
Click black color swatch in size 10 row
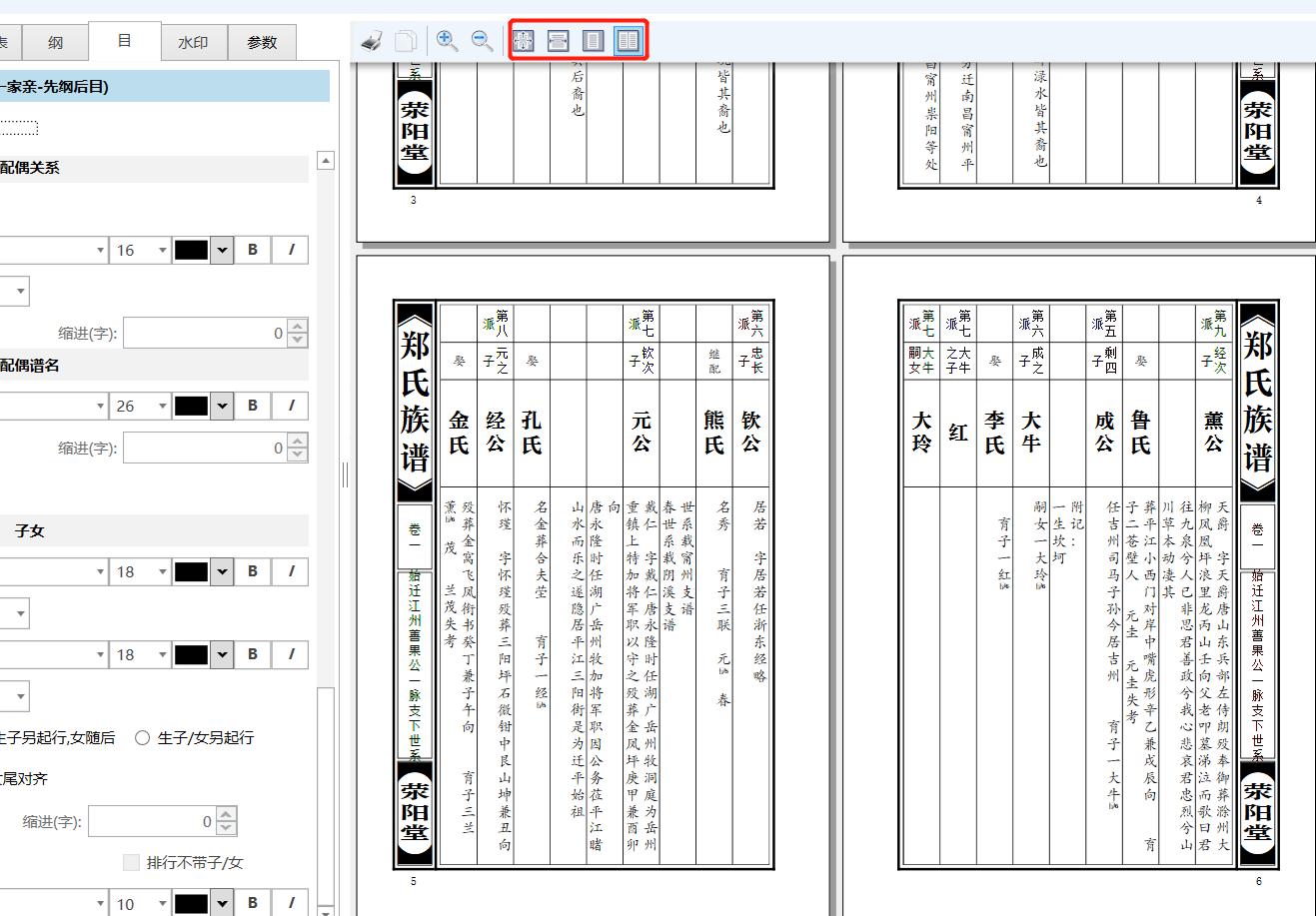coord(191,903)
